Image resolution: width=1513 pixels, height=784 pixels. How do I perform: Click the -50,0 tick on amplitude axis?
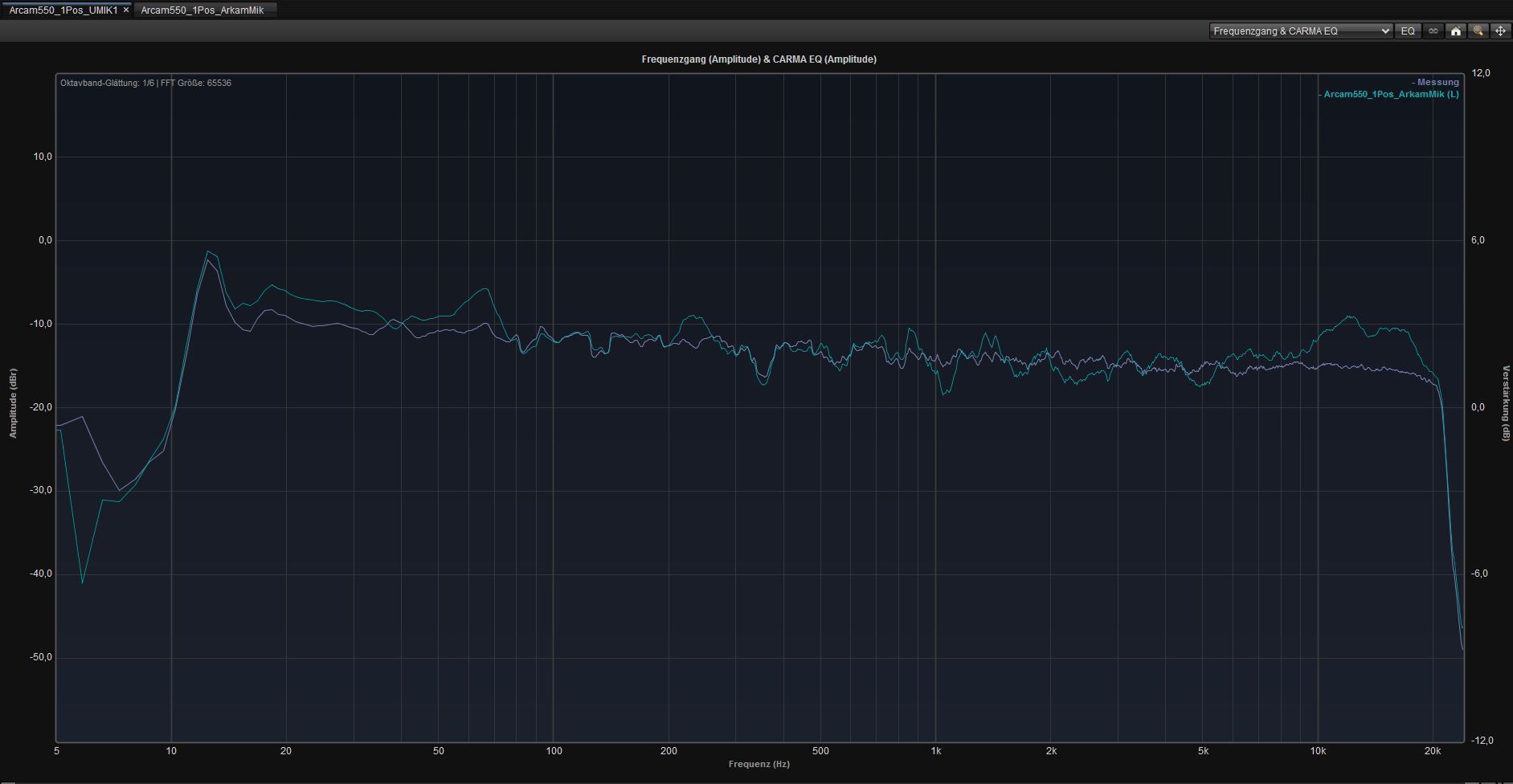(x=43, y=657)
